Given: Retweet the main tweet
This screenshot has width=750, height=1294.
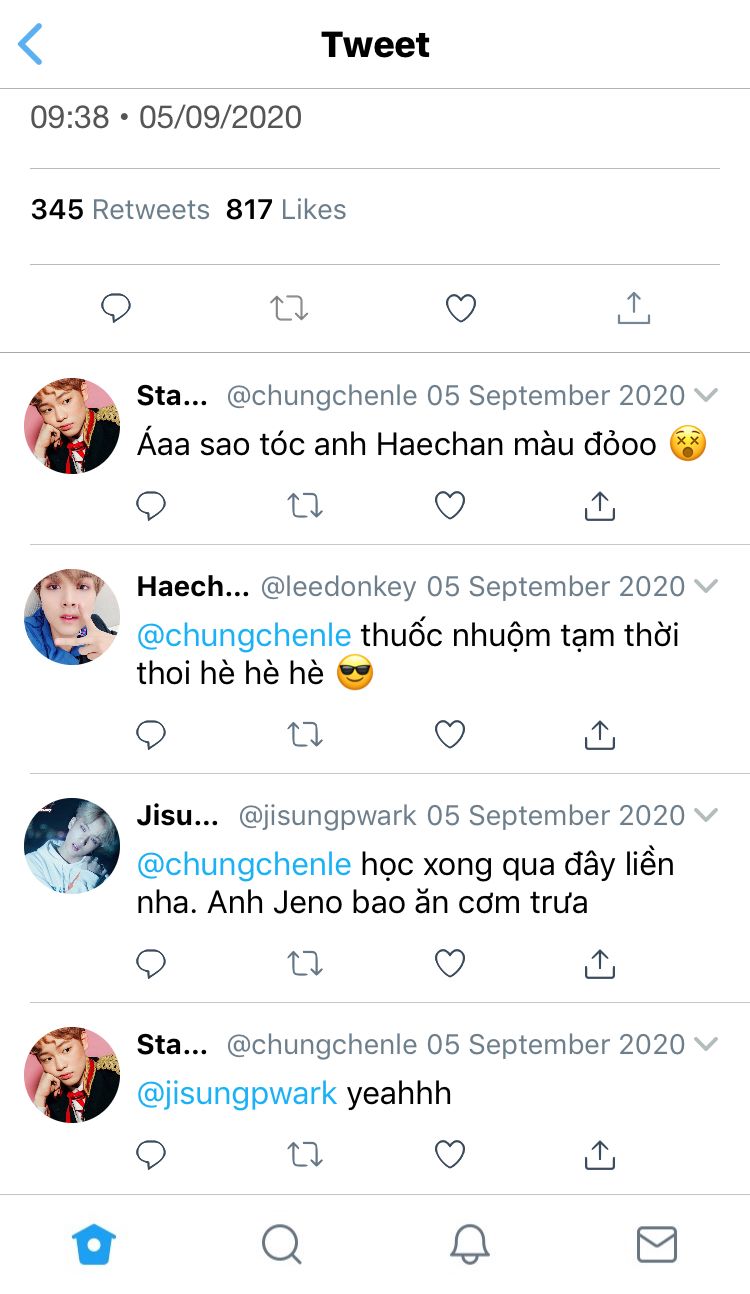Looking at the screenshot, I should point(289,308).
